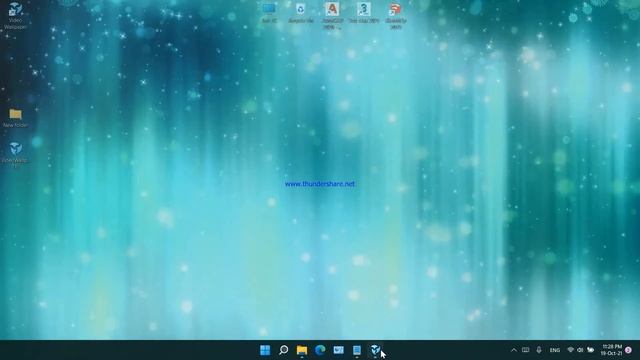The height and width of the screenshot is (360, 640).
Task: Click the touch keyboard tray icon
Action: tap(526, 350)
